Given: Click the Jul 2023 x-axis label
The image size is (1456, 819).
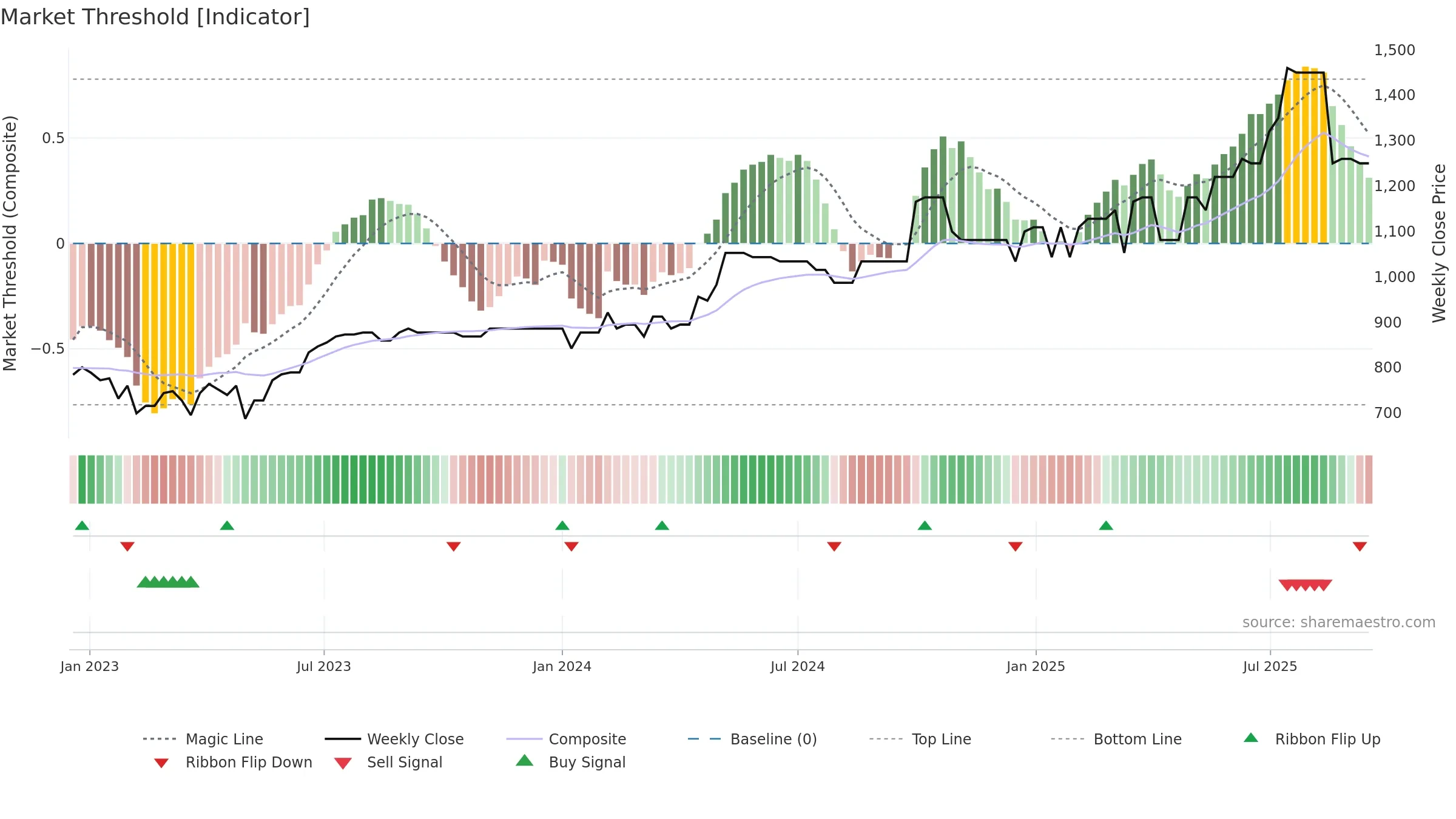Looking at the screenshot, I should click(324, 666).
